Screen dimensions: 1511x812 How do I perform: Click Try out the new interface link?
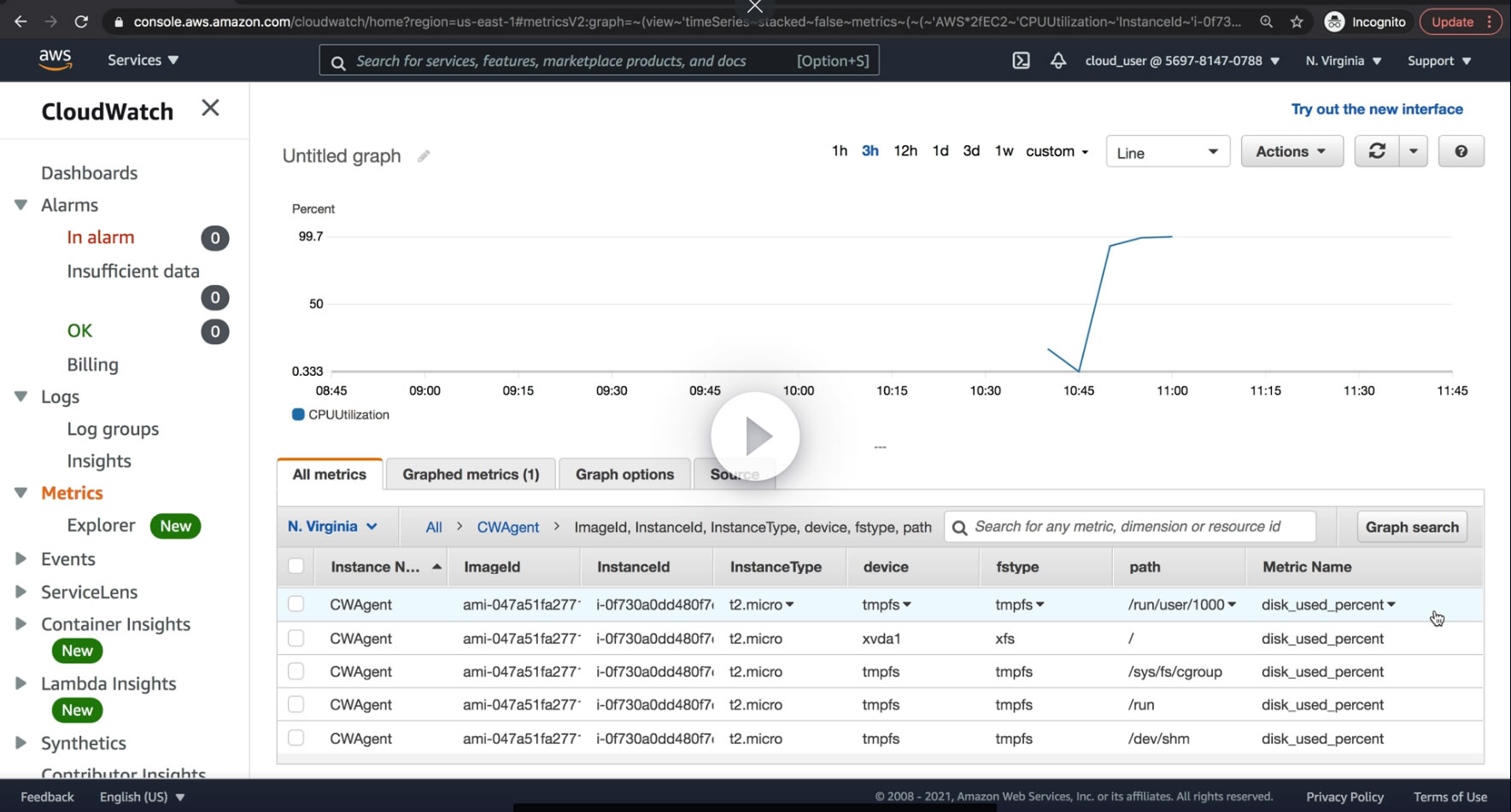(1377, 109)
